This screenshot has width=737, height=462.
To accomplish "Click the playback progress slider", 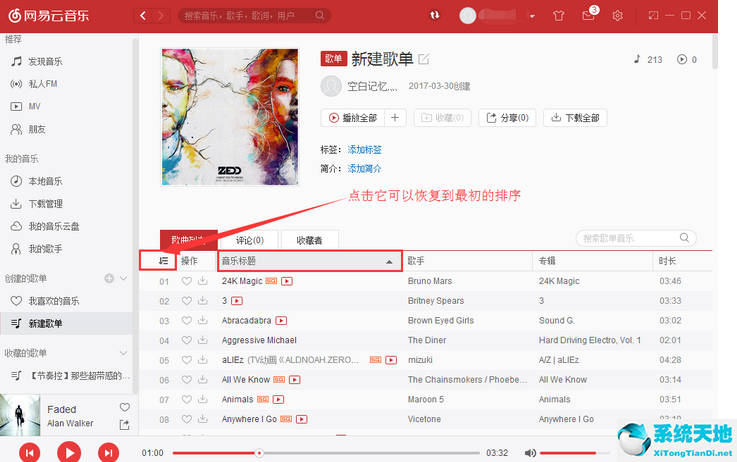I will 326,453.
